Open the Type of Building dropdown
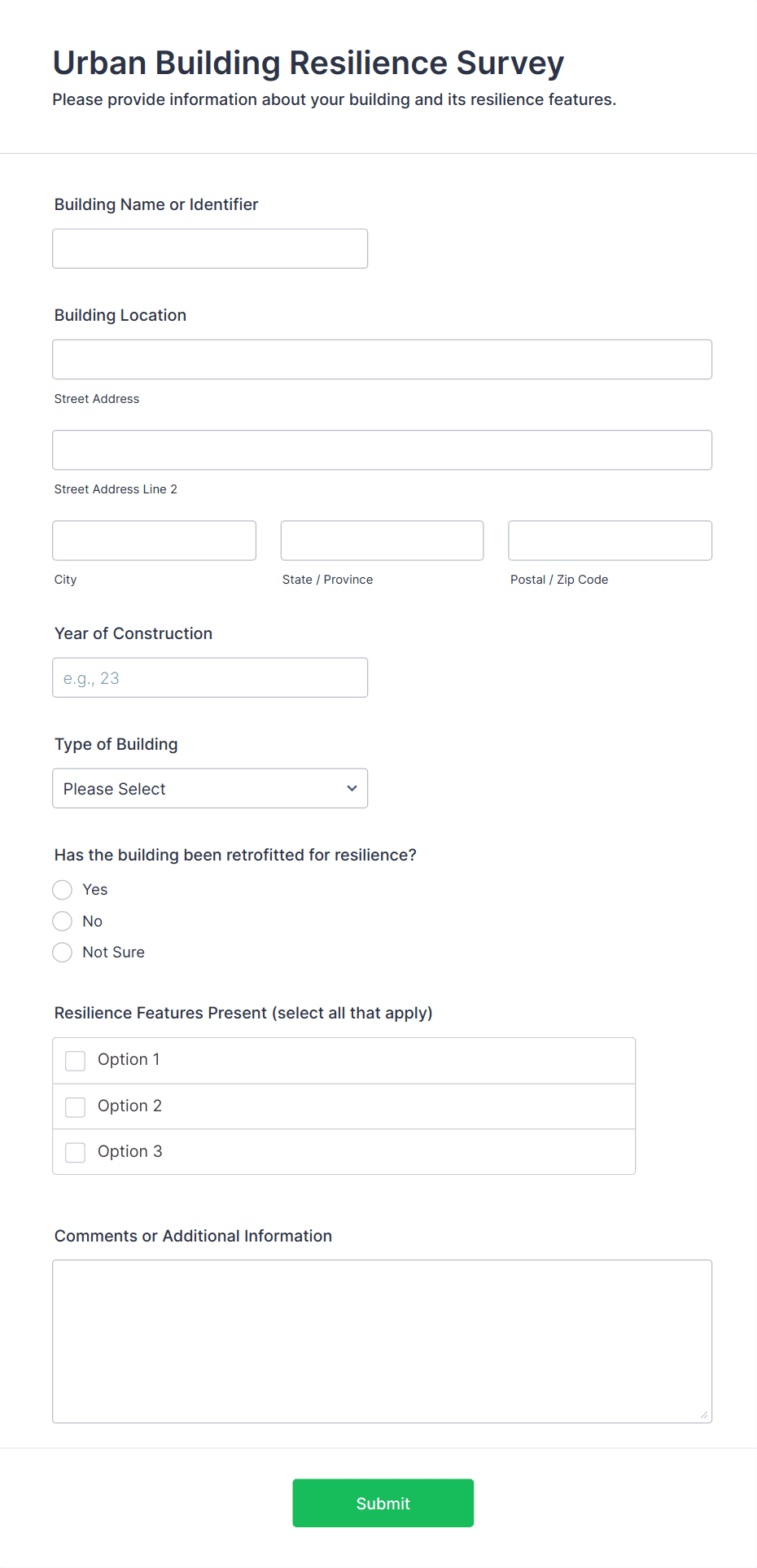Image resolution: width=757 pixels, height=1568 pixels. (x=195, y=788)
